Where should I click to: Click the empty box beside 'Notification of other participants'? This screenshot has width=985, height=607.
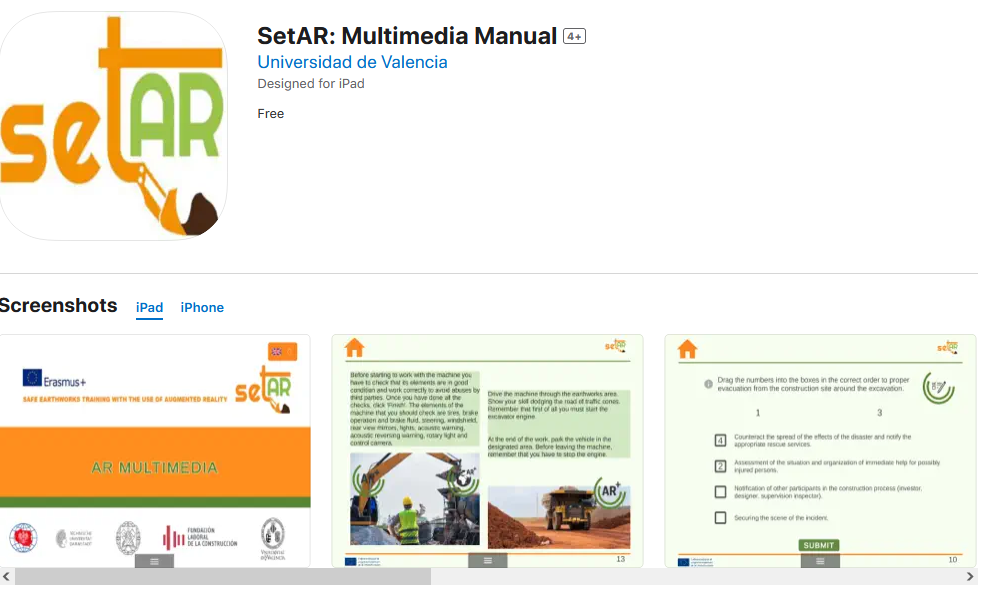[721, 491]
